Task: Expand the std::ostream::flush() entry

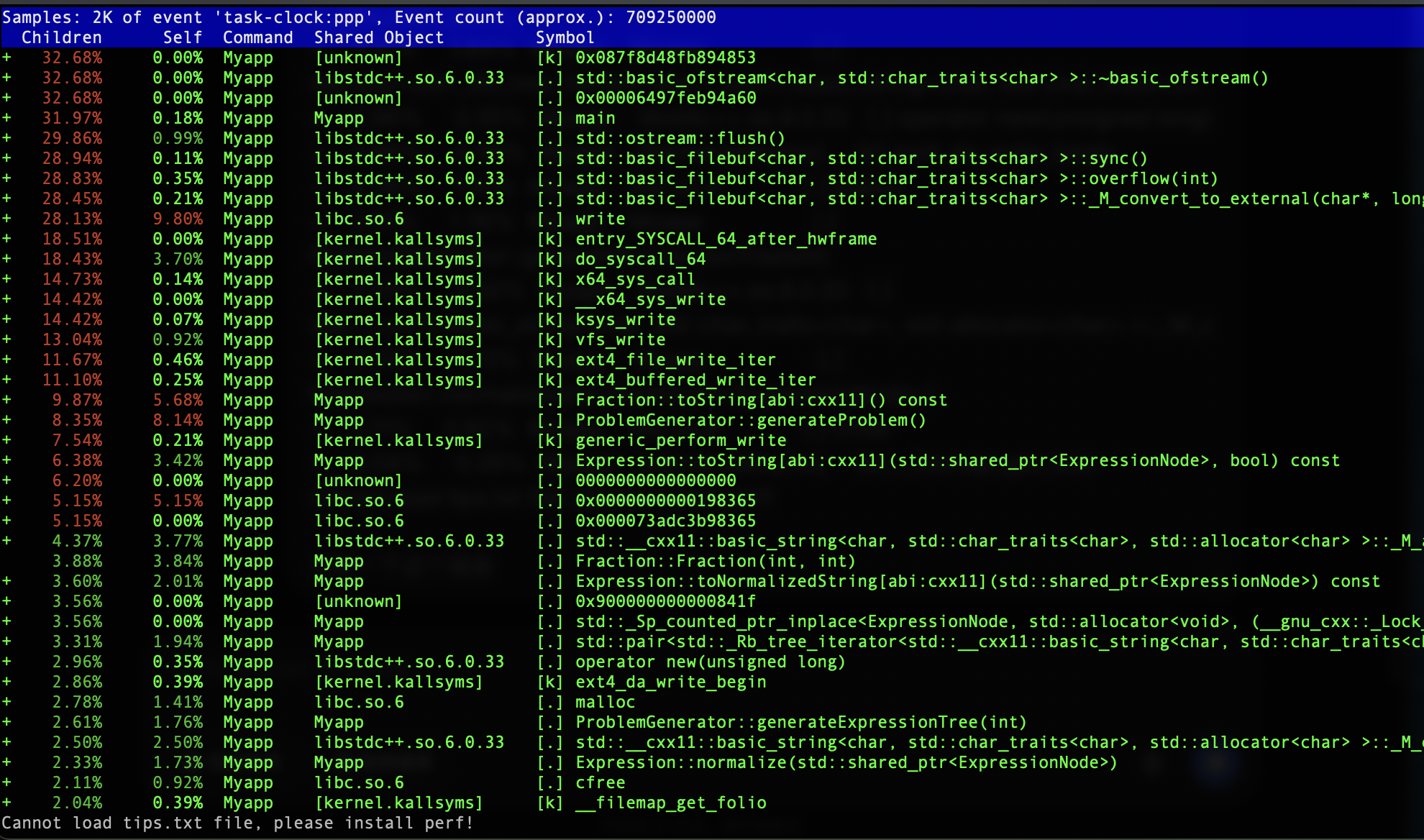Action: click(6, 138)
